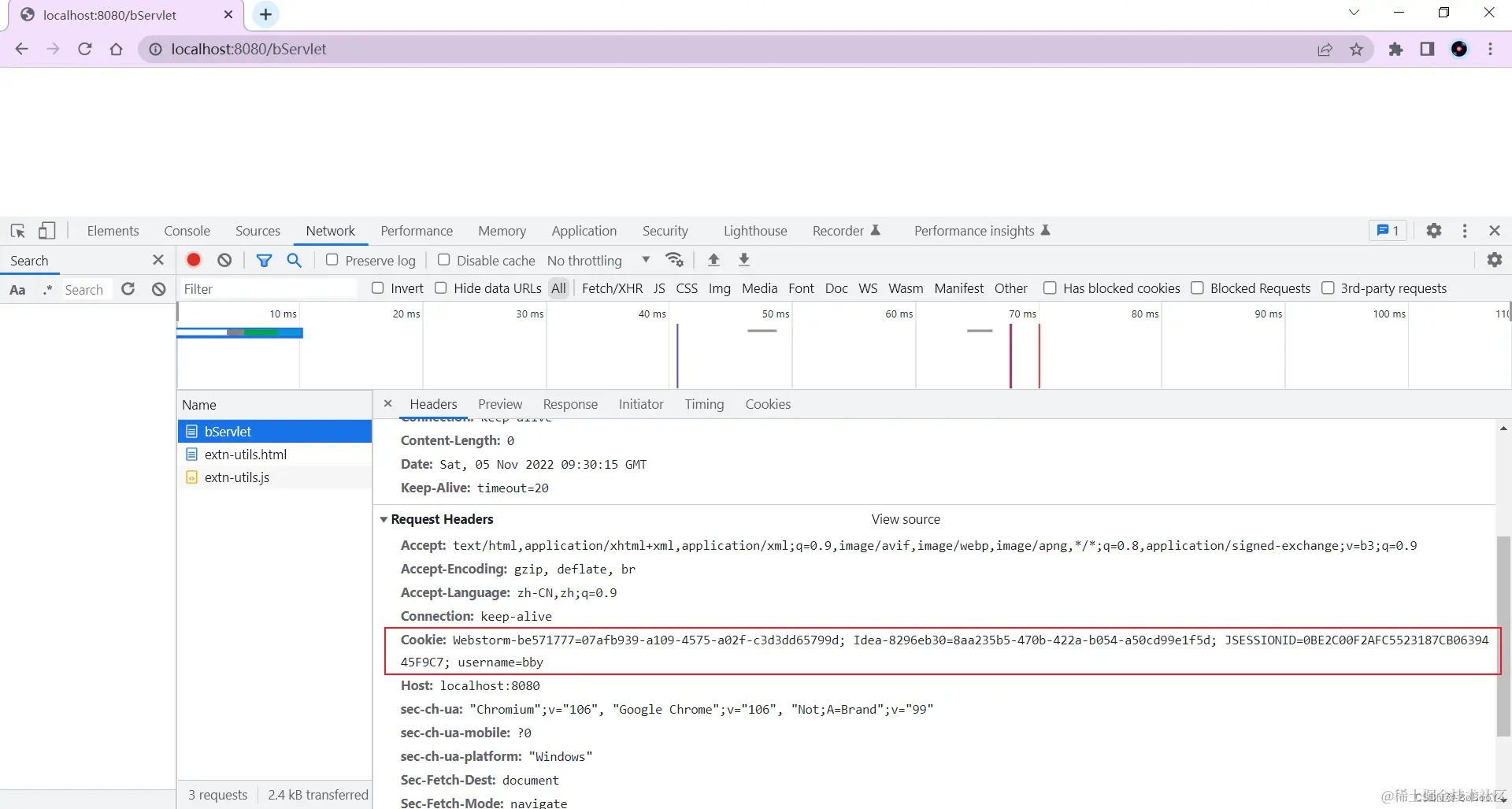Switch to the Sources tab

point(258,231)
